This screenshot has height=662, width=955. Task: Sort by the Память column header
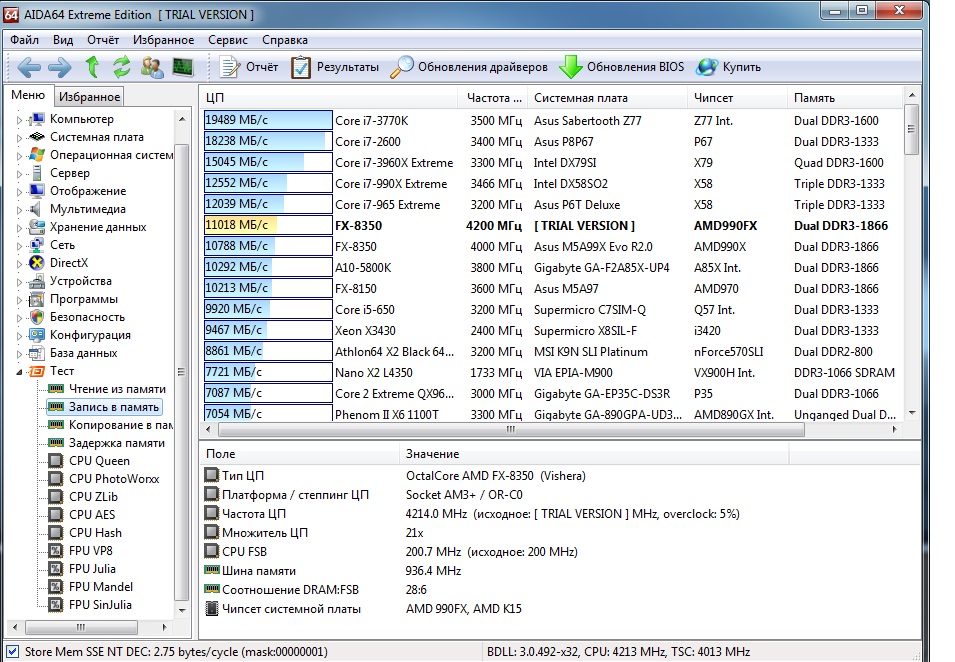(x=844, y=98)
